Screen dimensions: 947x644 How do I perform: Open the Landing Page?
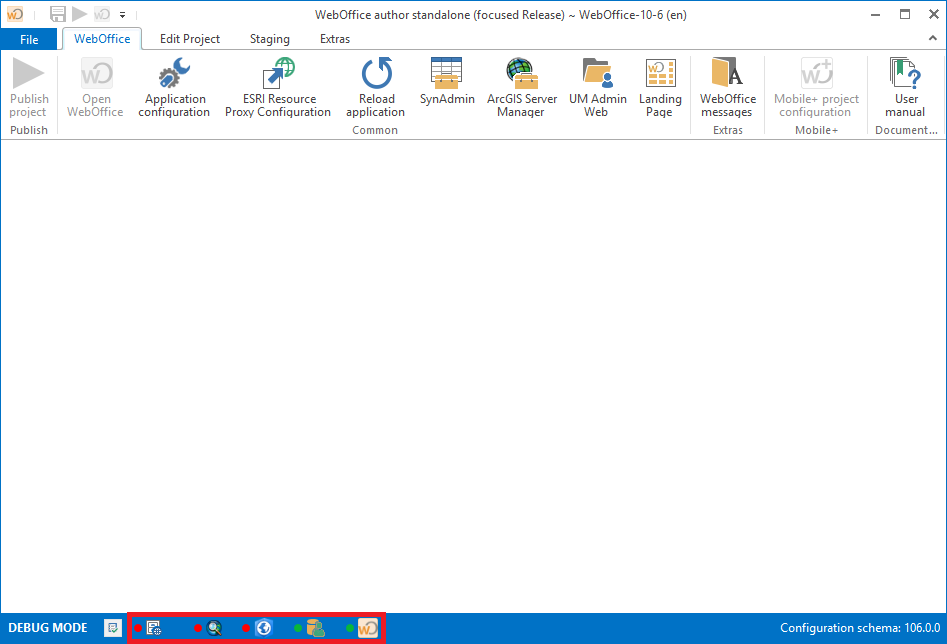660,88
